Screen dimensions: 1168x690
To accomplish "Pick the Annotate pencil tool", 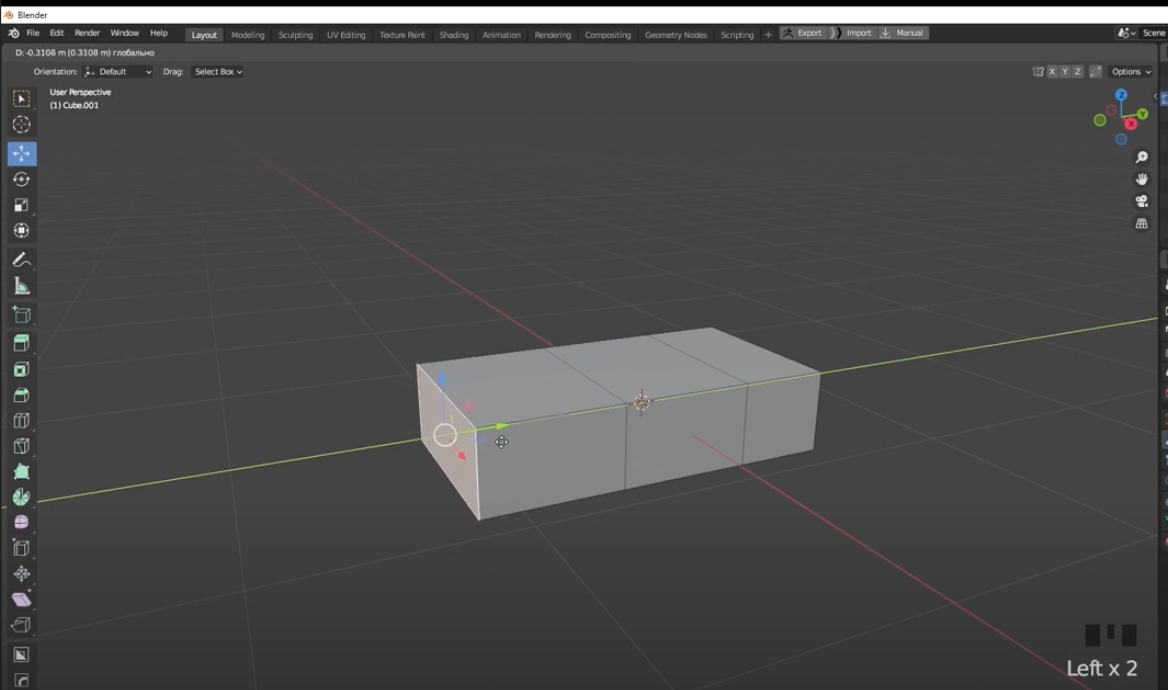I will pos(21,260).
